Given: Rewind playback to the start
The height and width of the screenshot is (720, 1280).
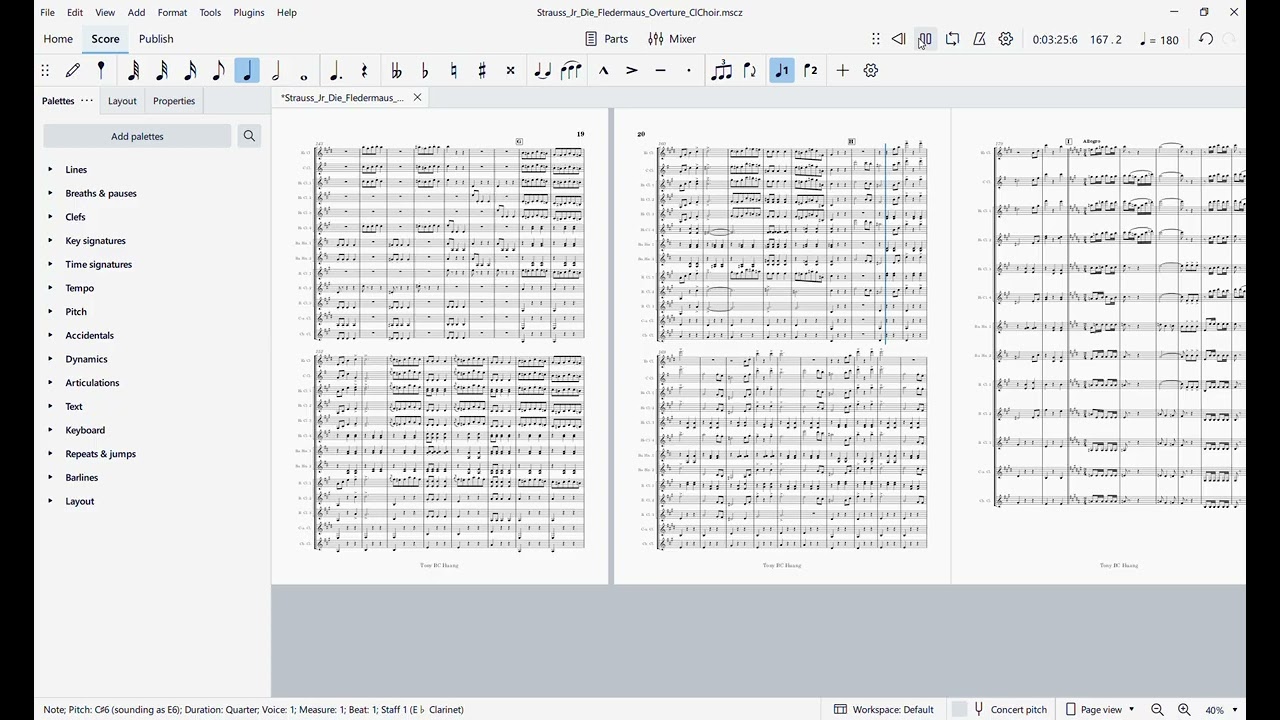Looking at the screenshot, I should (899, 40).
